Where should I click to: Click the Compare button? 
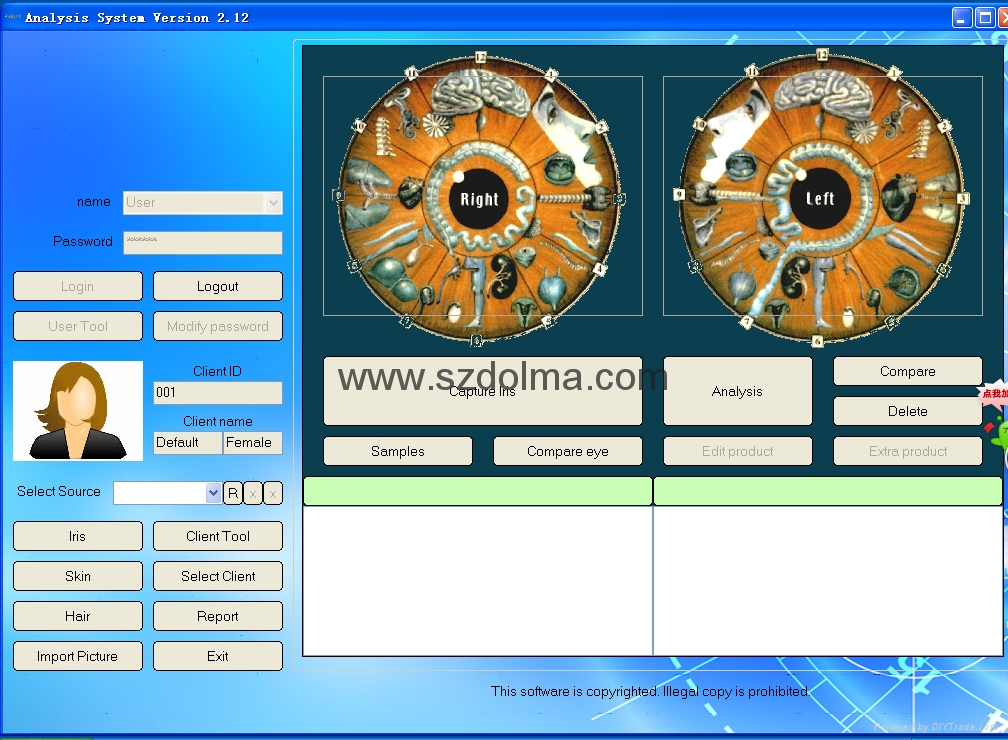(908, 371)
